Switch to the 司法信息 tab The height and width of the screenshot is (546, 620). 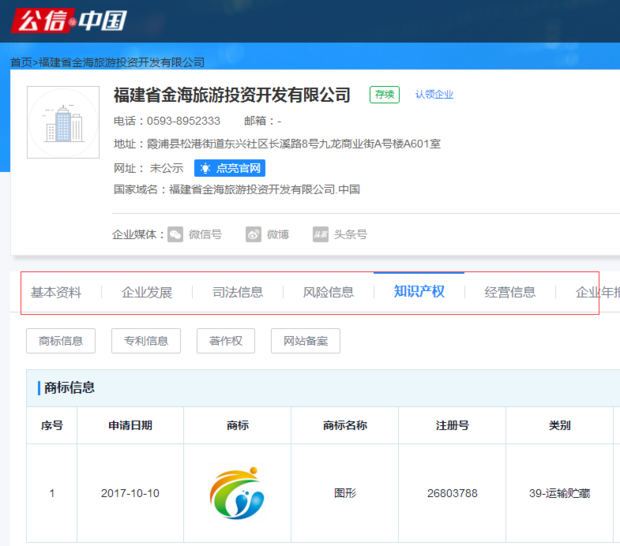[238, 292]
